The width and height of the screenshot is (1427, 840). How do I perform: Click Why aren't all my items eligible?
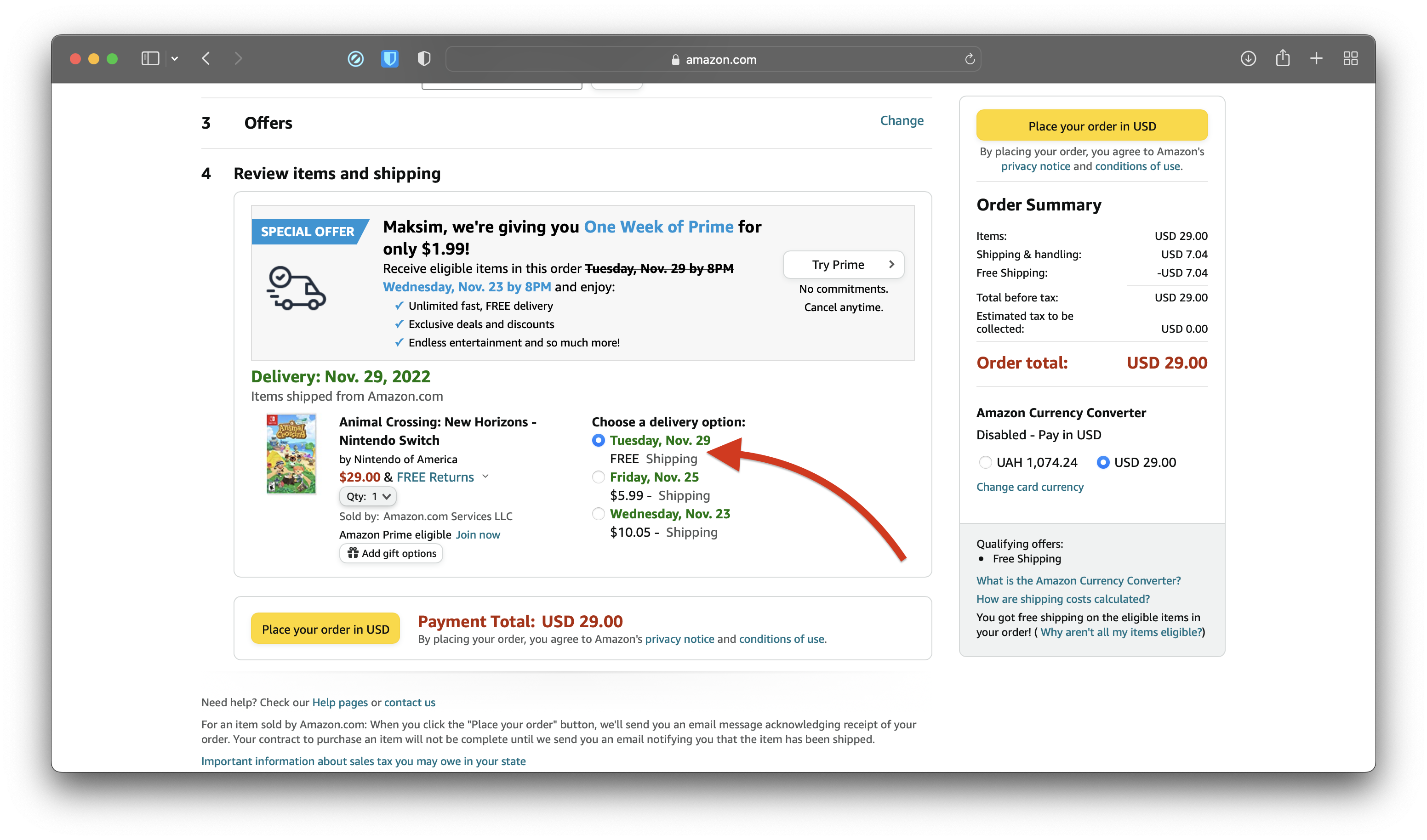click(x=1121, y=632)
